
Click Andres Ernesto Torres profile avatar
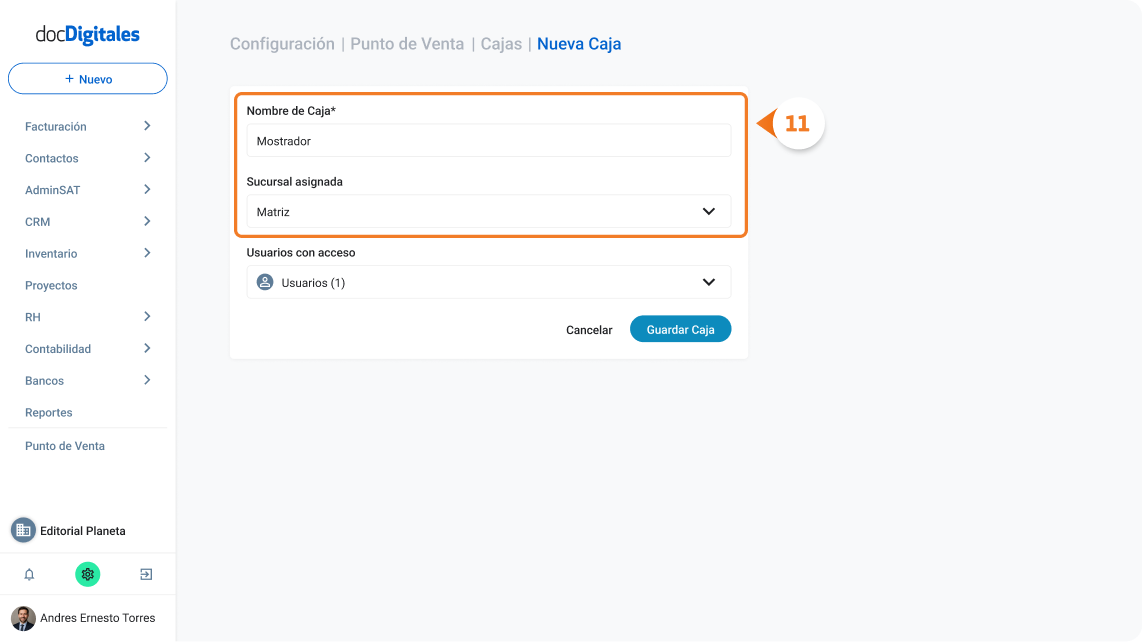23,618
